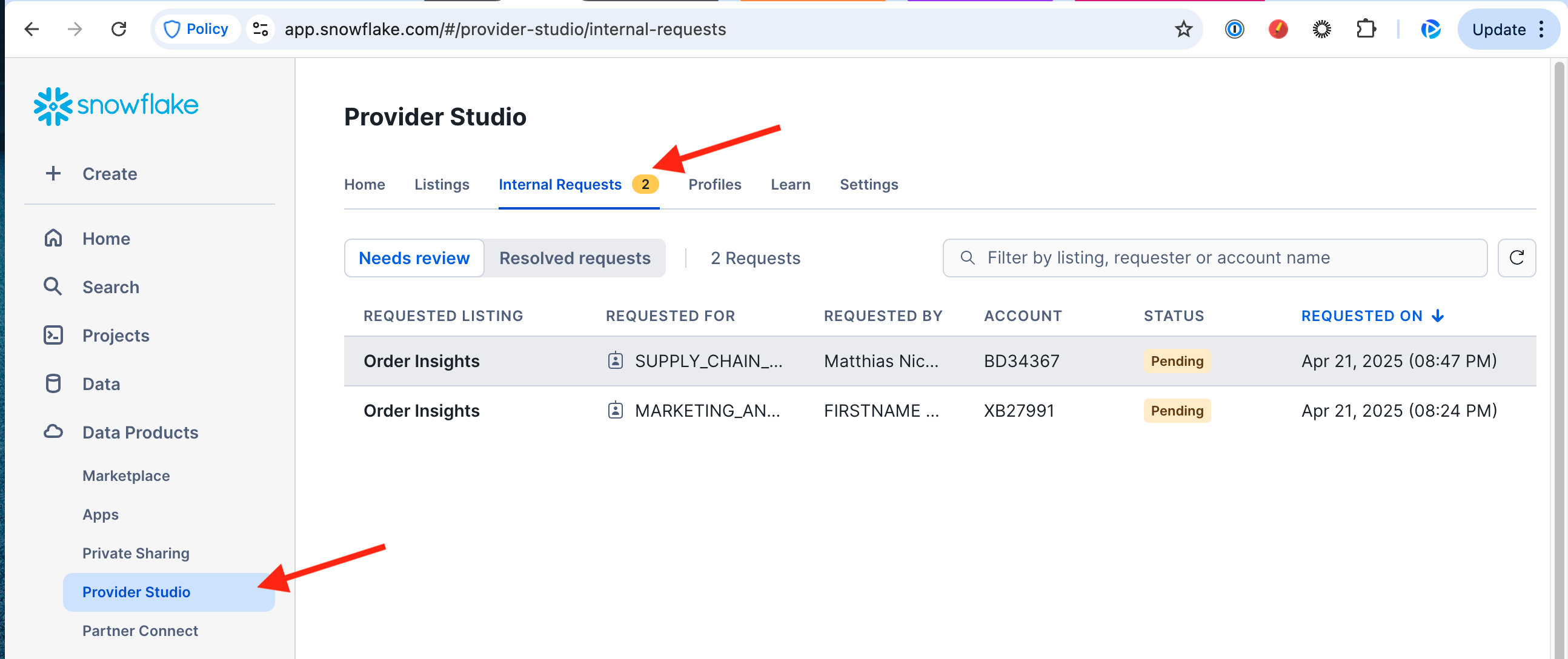Viewport: 1568px width, 659px height.
Task: Click Pending status in FIRSTNAME ... row
Action: click(x=1177, y=411)
